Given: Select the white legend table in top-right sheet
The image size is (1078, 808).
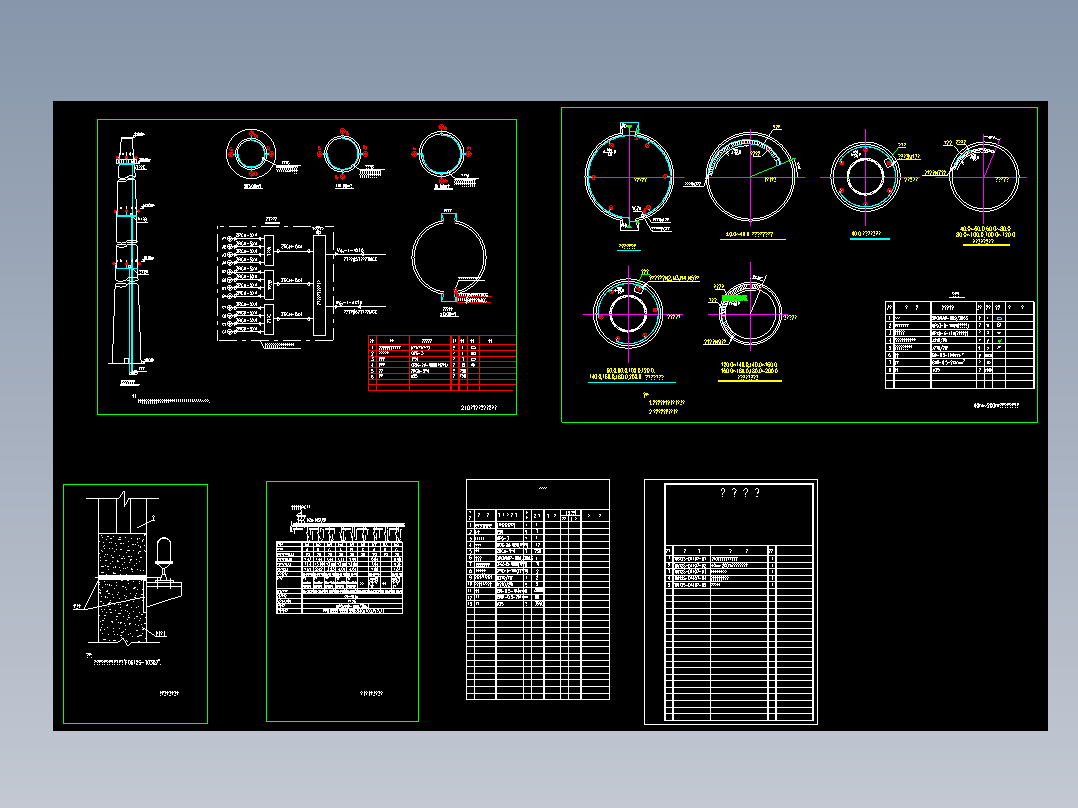Looking at the screenshot, I should click(x=960, y=345).
